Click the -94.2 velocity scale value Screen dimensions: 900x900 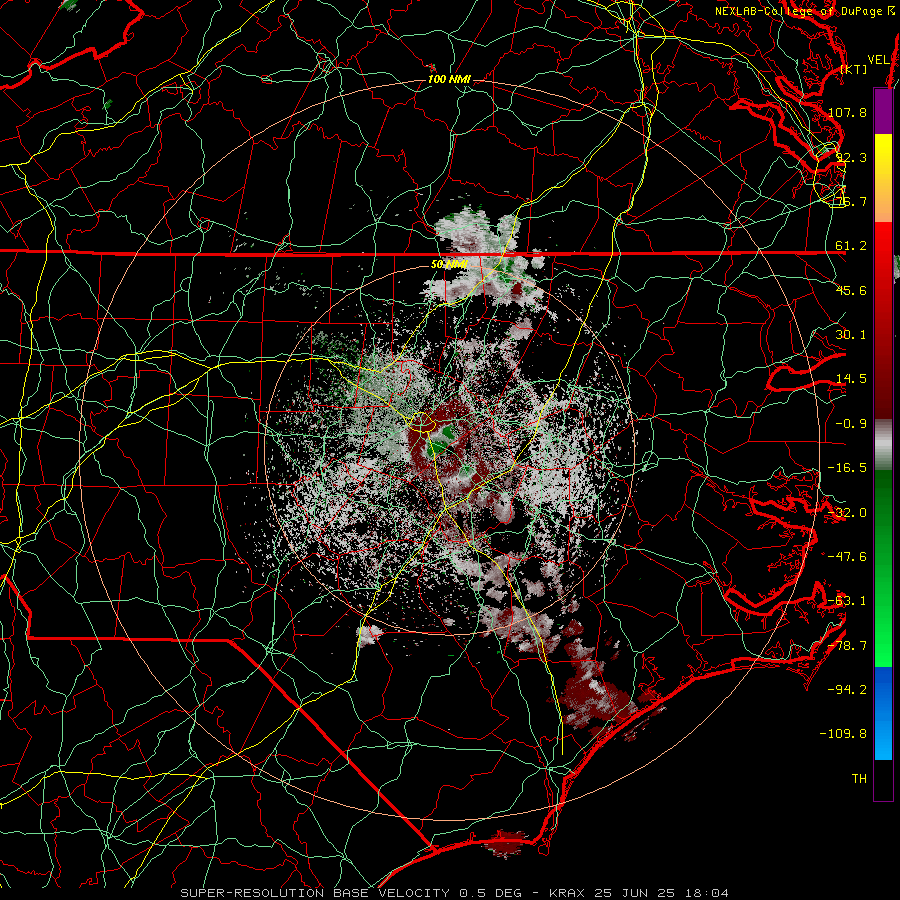click(x=847, y=689)
